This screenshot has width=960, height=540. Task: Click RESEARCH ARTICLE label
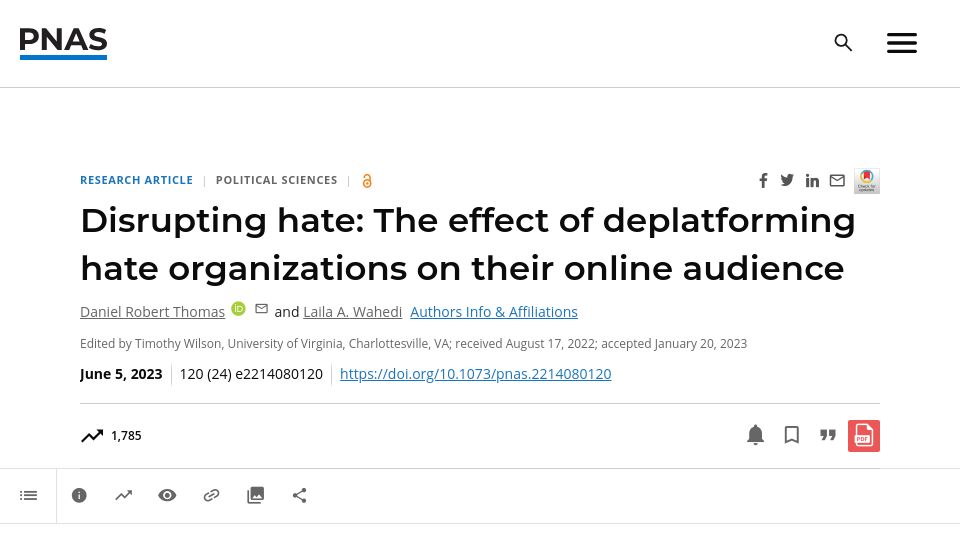coord(137,180)
